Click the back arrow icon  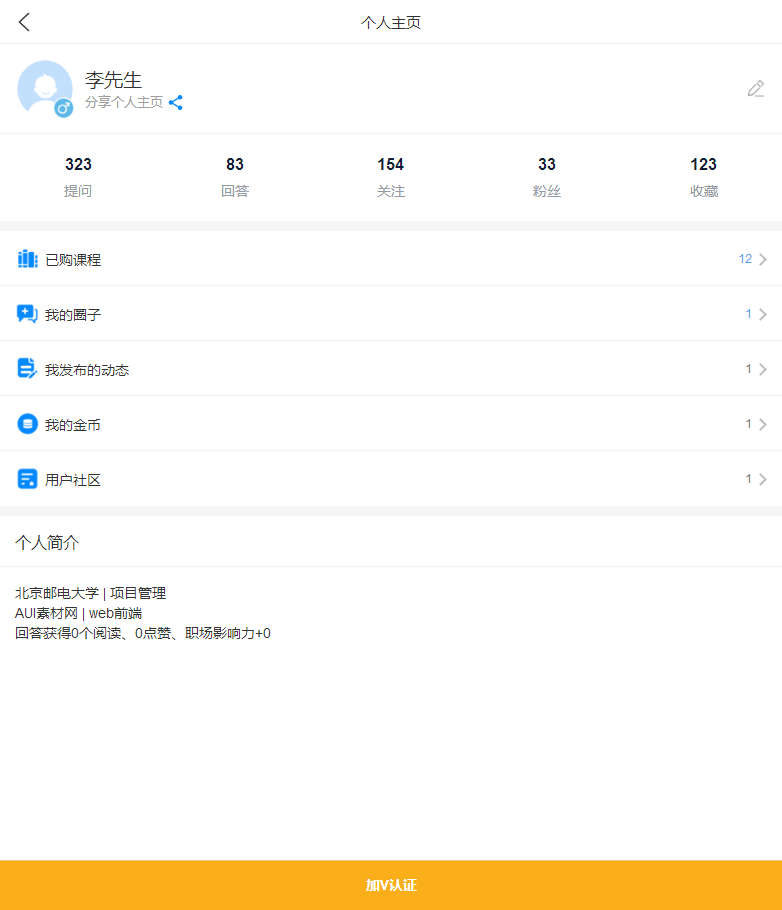tap(25, 22)
